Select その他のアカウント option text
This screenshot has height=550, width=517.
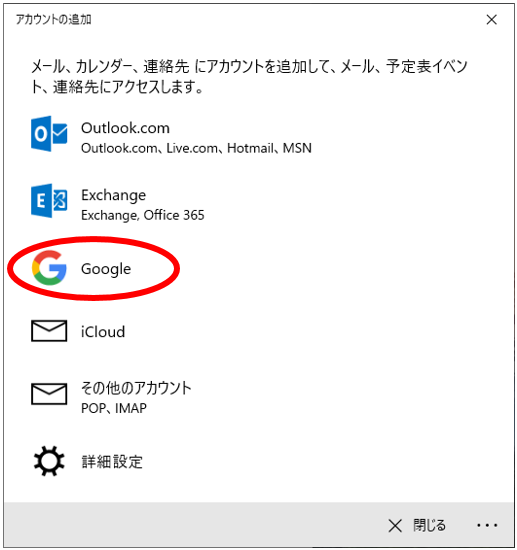136,388
